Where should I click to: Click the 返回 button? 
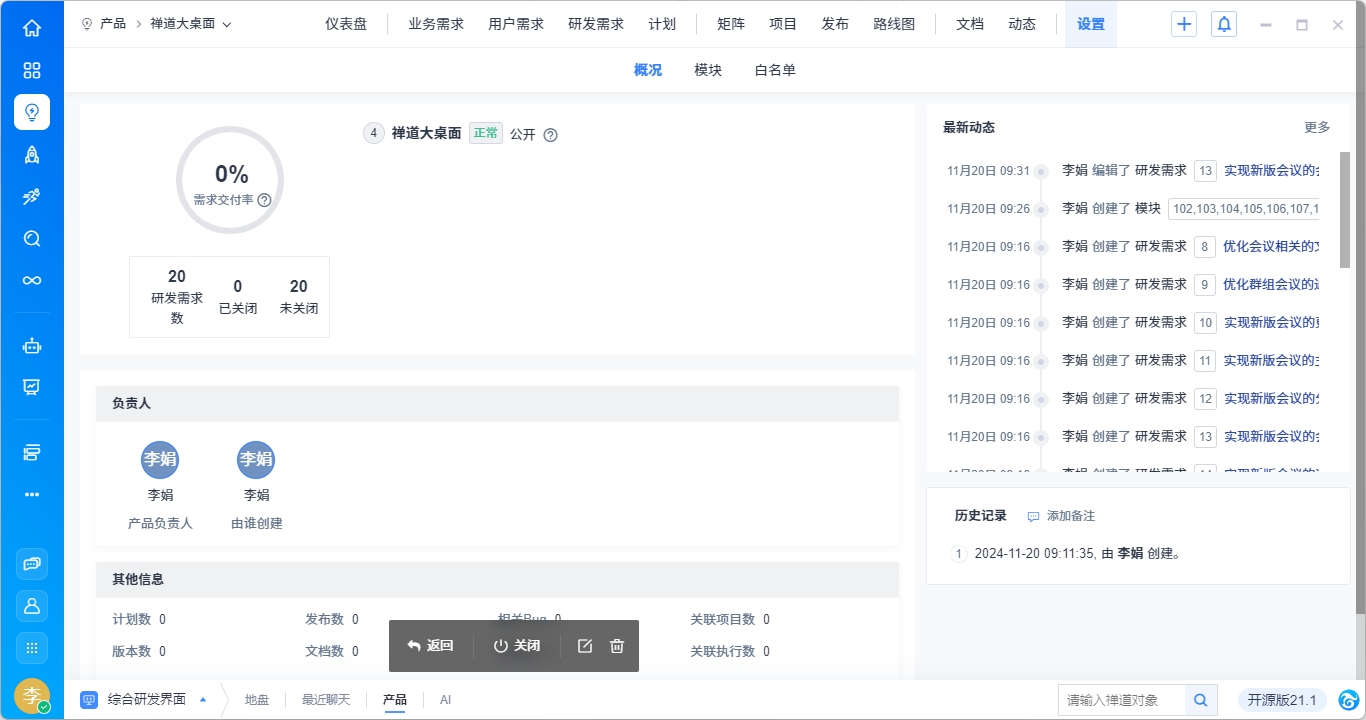pos(431,646)
